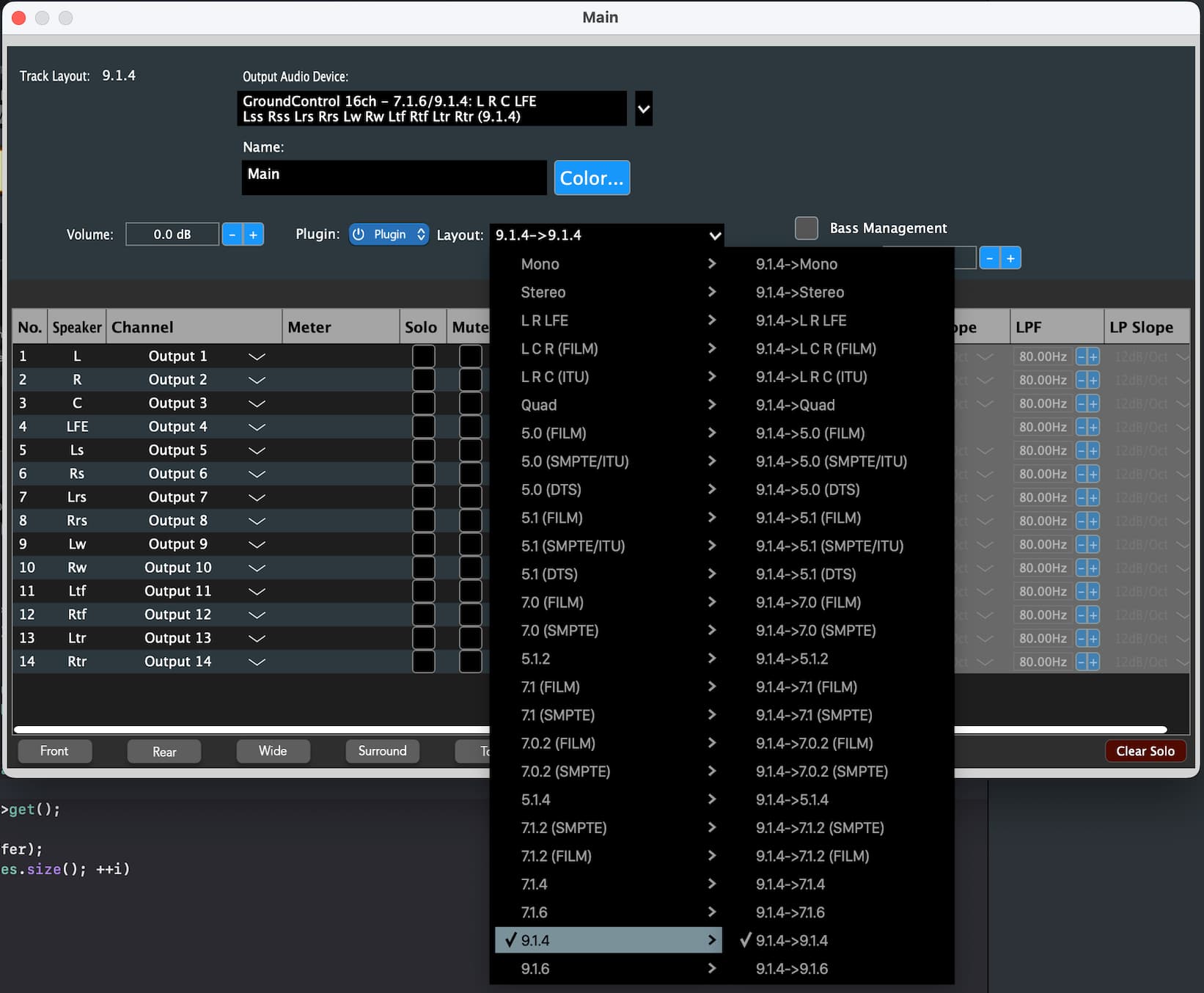Click the Name input field containing Main
Screen dimensions: 1204x993
(x=394, y=177)
